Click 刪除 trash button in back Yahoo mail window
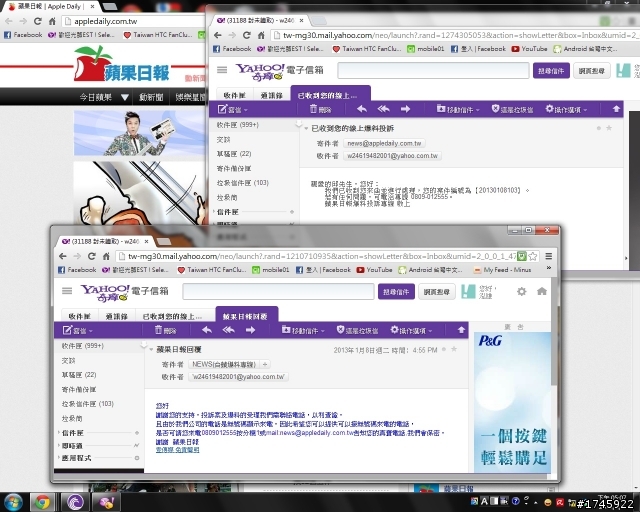 pos(320,109)
